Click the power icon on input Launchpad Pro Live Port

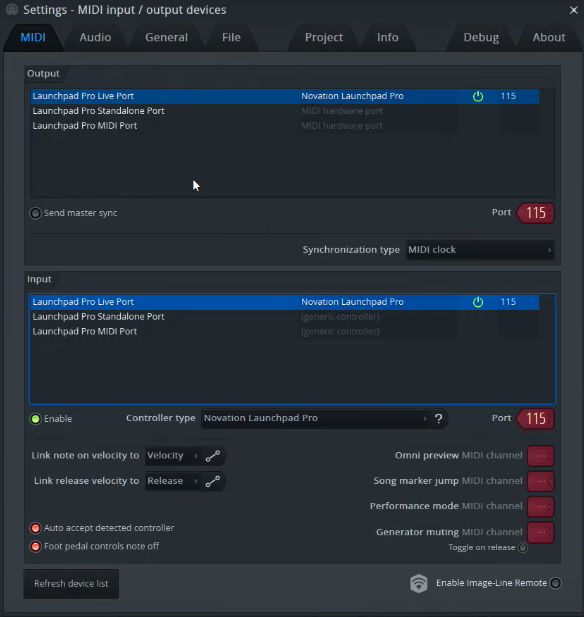(478, 302)
